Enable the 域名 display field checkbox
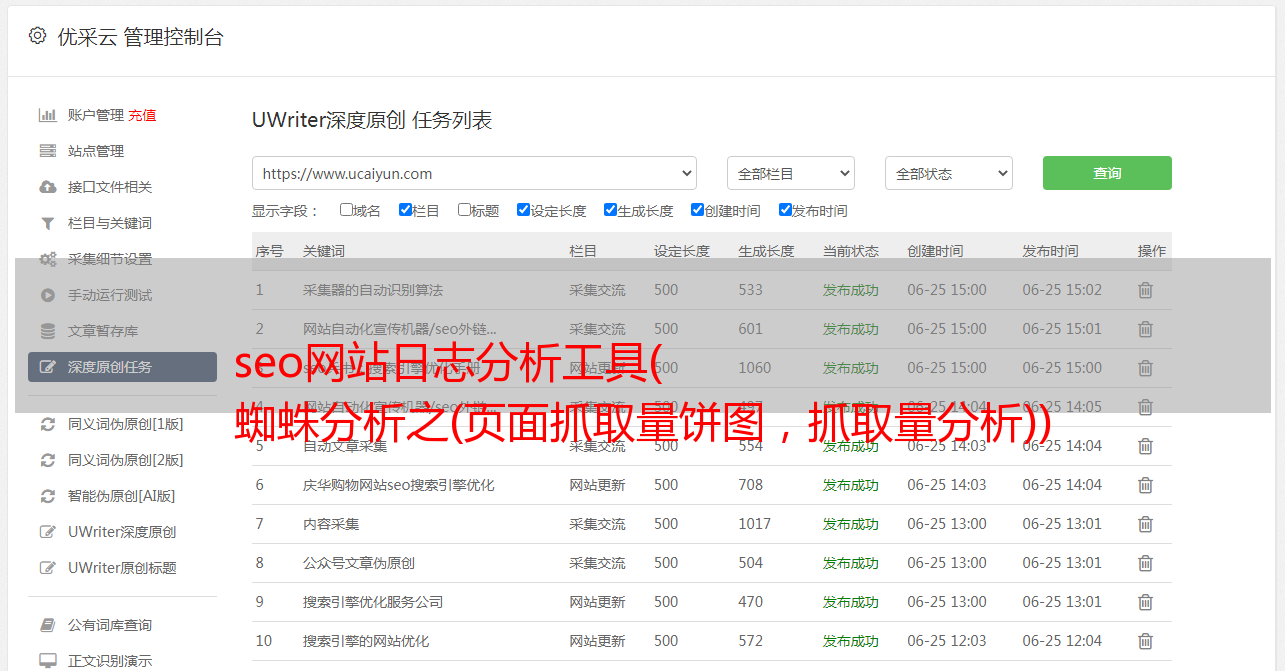Viewport: 1285px width, 671px height. point(346,210)
